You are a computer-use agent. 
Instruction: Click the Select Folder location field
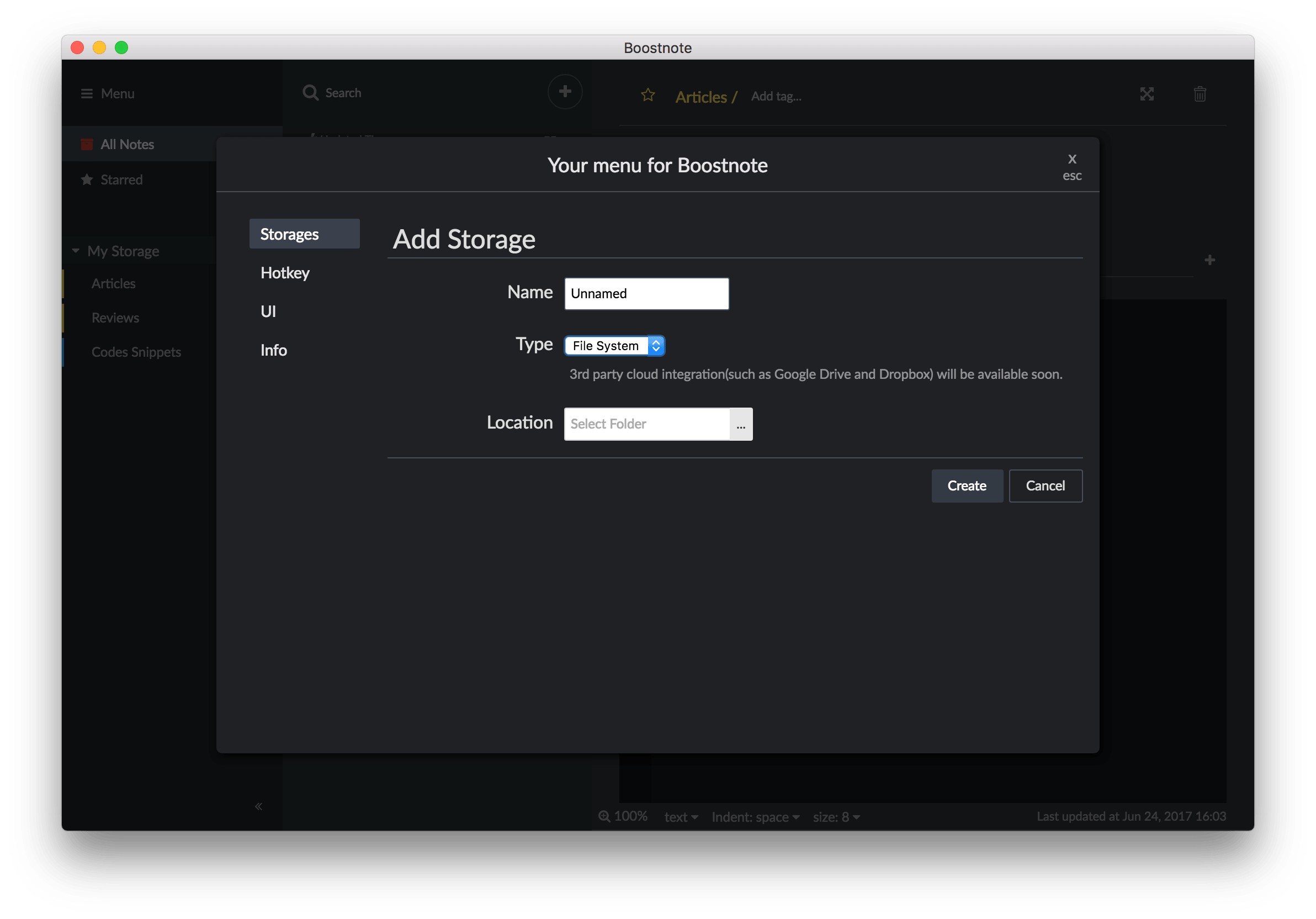646,424
